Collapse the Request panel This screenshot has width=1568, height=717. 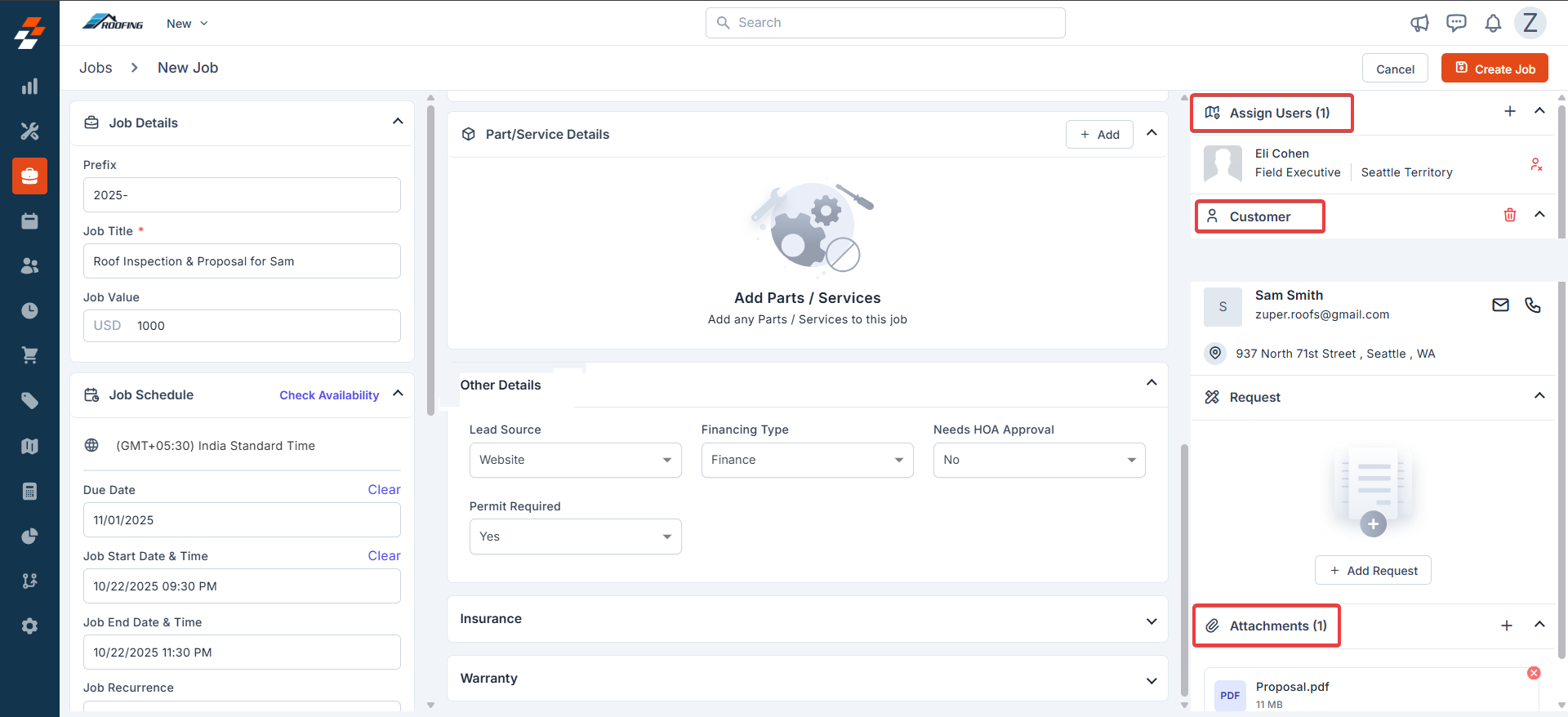[x=1539, y=396]
